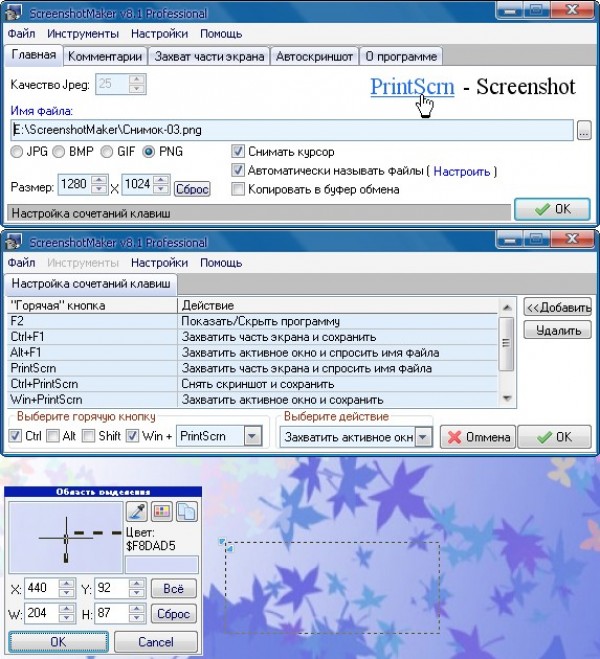
Task: Select the Win+PrintScrn hotkey row
Action: click(x=252, y=399)
